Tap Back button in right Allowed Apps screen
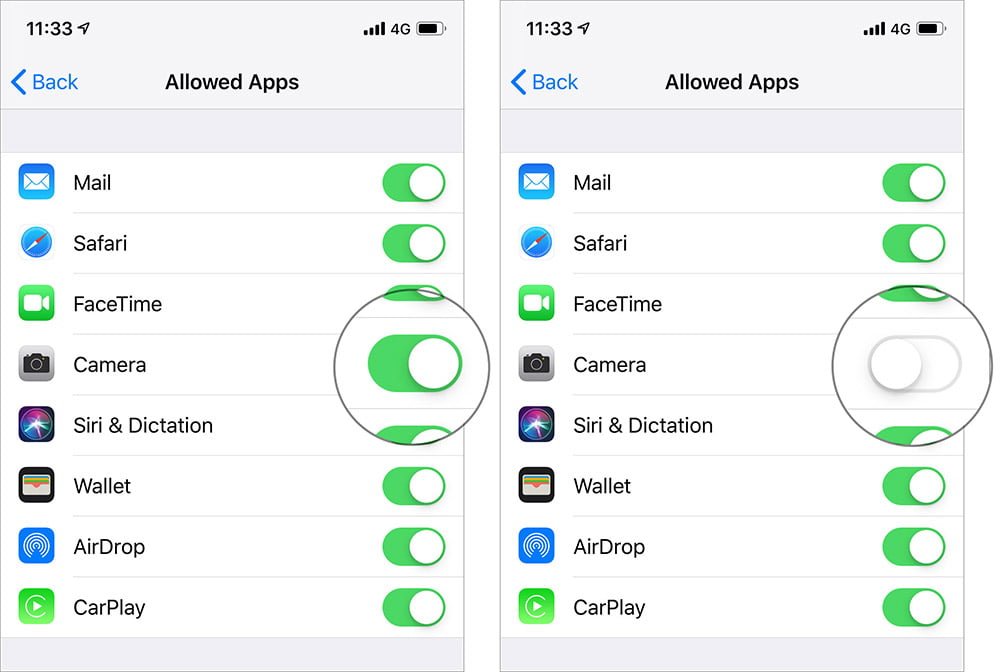The width and height of the screenshot is (1000, 672). coord(545,82)
